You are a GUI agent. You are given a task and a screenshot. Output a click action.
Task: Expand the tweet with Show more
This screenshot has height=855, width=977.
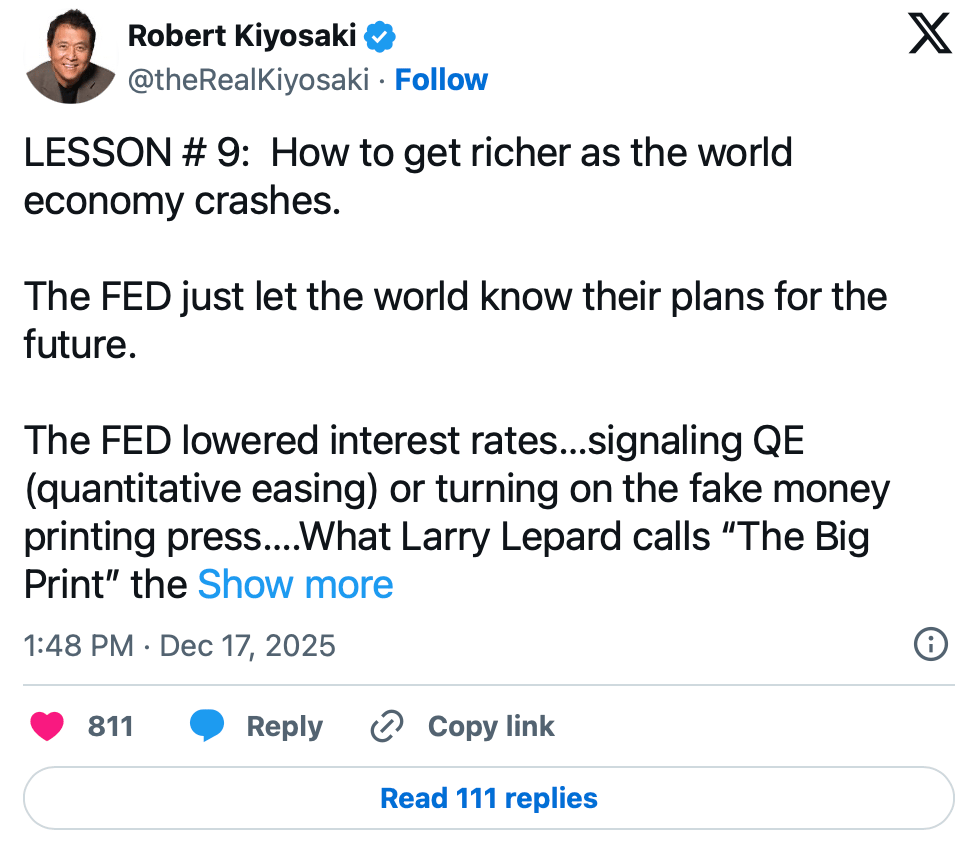coord(295,584)
